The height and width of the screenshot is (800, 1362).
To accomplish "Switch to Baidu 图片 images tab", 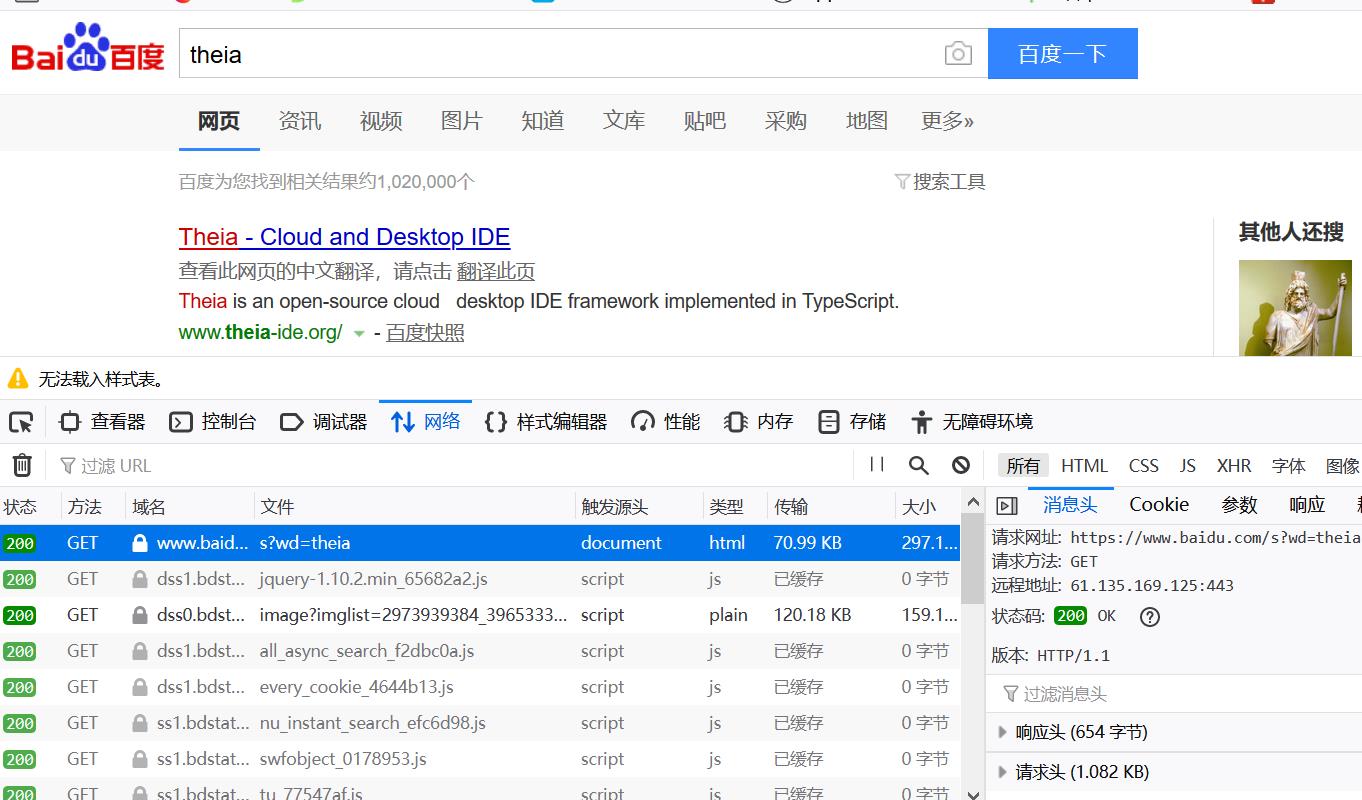I will 462,121.
